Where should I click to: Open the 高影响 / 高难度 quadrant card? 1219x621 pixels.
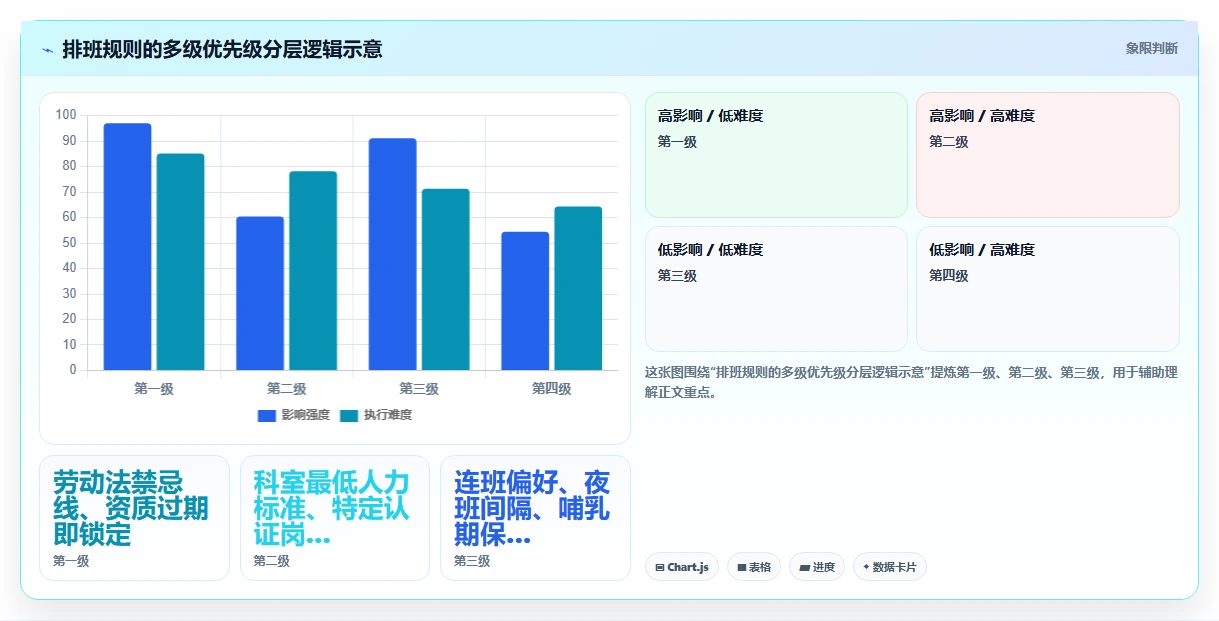(x=1048, y=155)
